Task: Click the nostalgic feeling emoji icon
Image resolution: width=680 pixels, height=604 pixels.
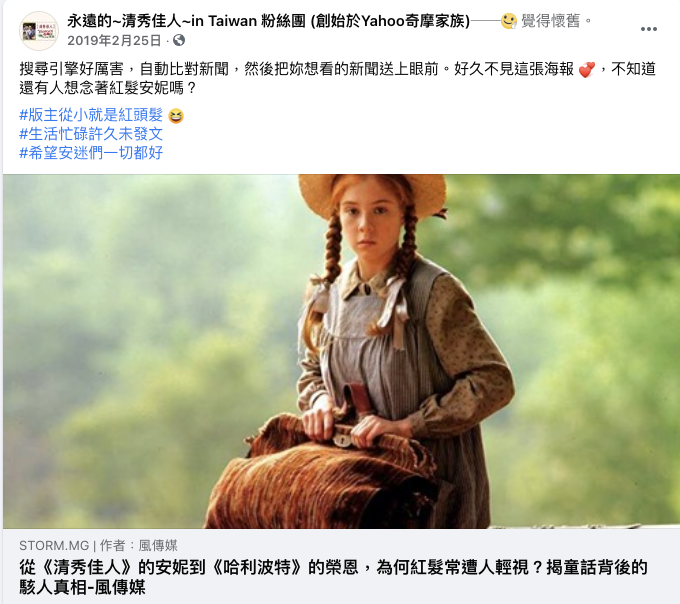Action: tap(508, 20)
